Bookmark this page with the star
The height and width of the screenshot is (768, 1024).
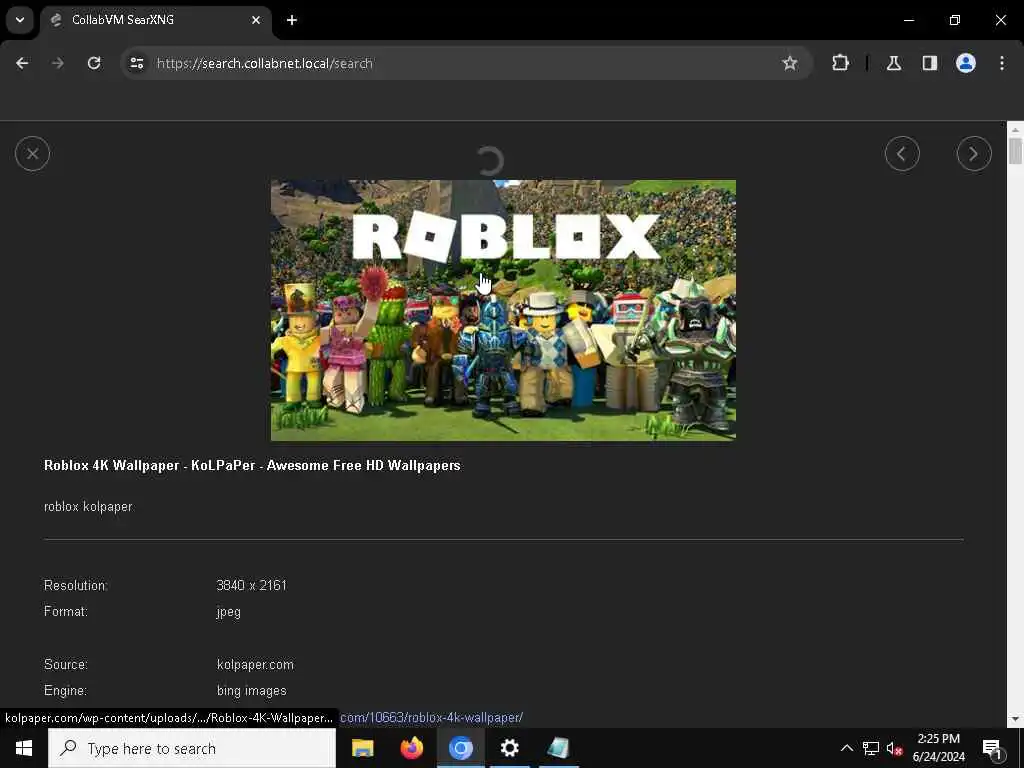(790, 63)
